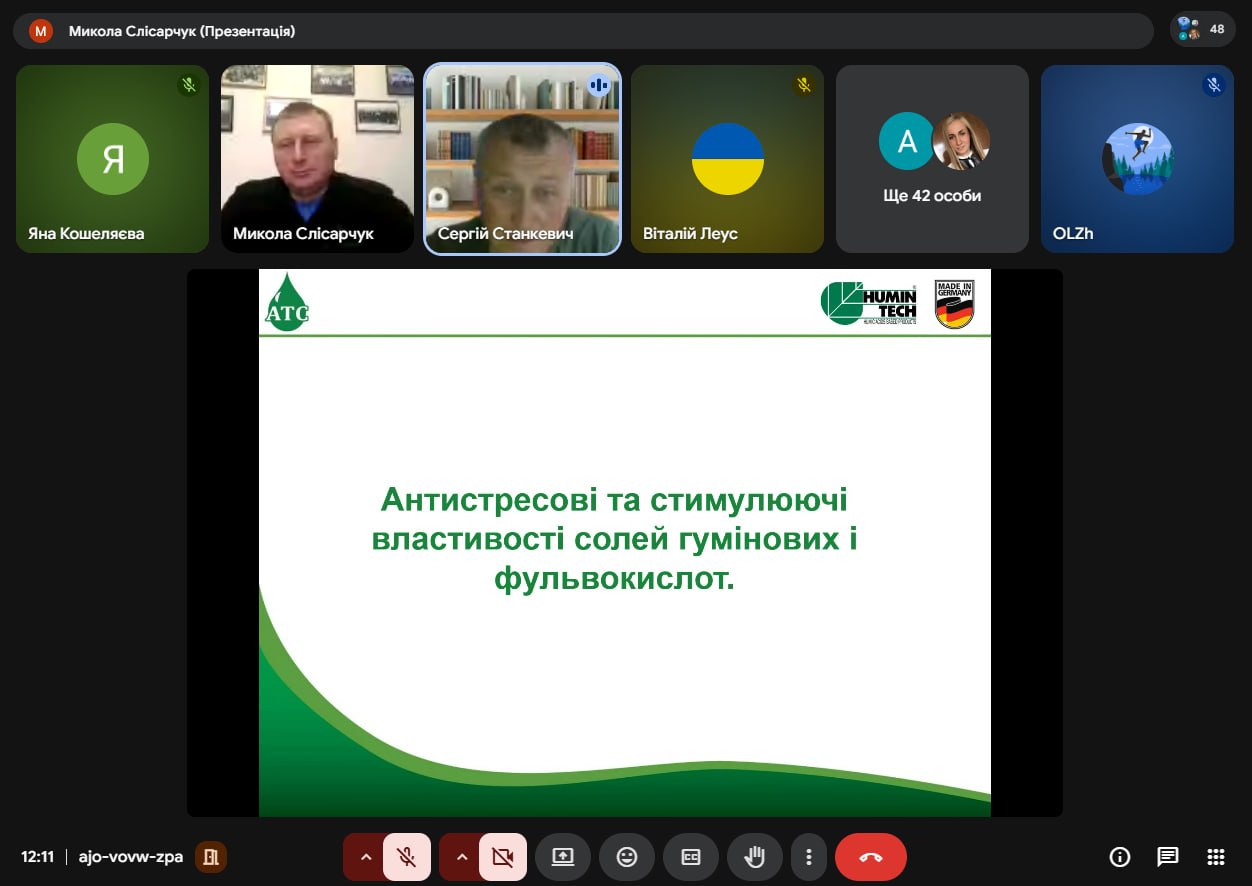The height and width of the screenshot is (886, 1252).
Task: Select Сергій Станкевич video tile
Action: pyautogui.click(x=522, y=159)
